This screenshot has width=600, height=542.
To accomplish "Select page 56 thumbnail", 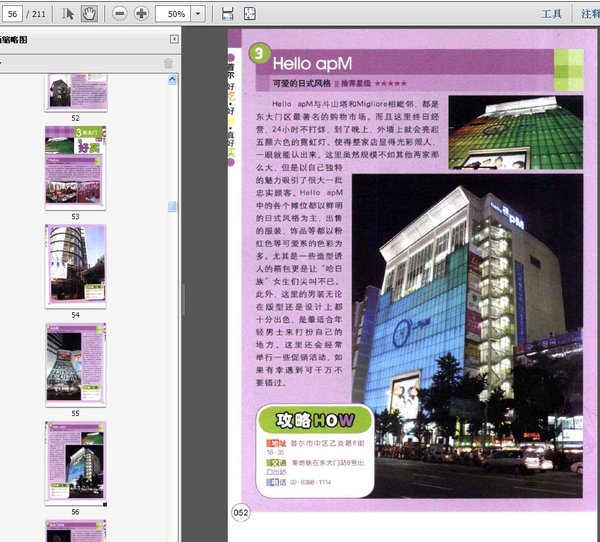I will 75,460.
